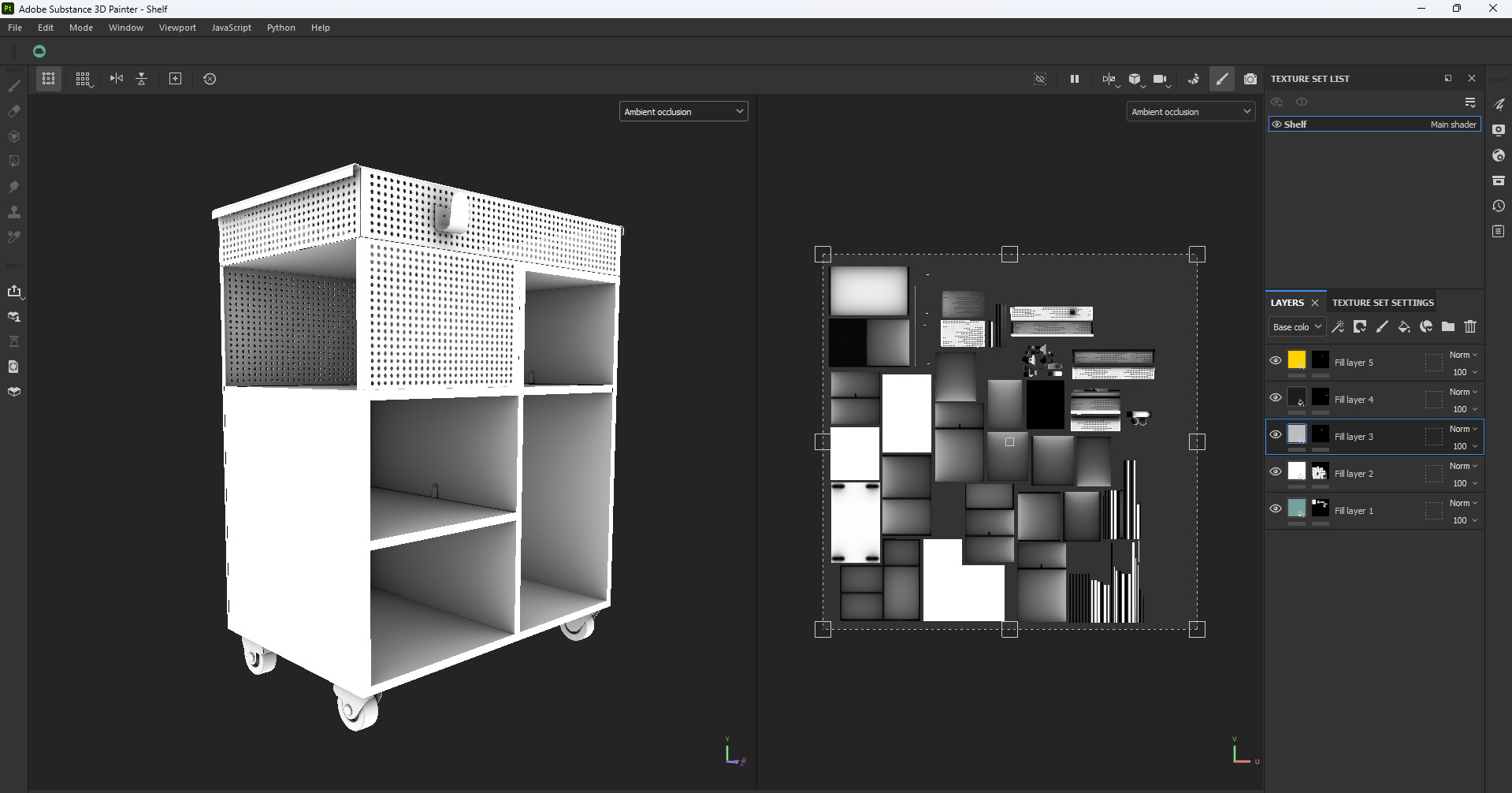Hide Fill layer 2
This screenshot has width=1512, height=793.
pyautogui.click(x=1276, y=471)
